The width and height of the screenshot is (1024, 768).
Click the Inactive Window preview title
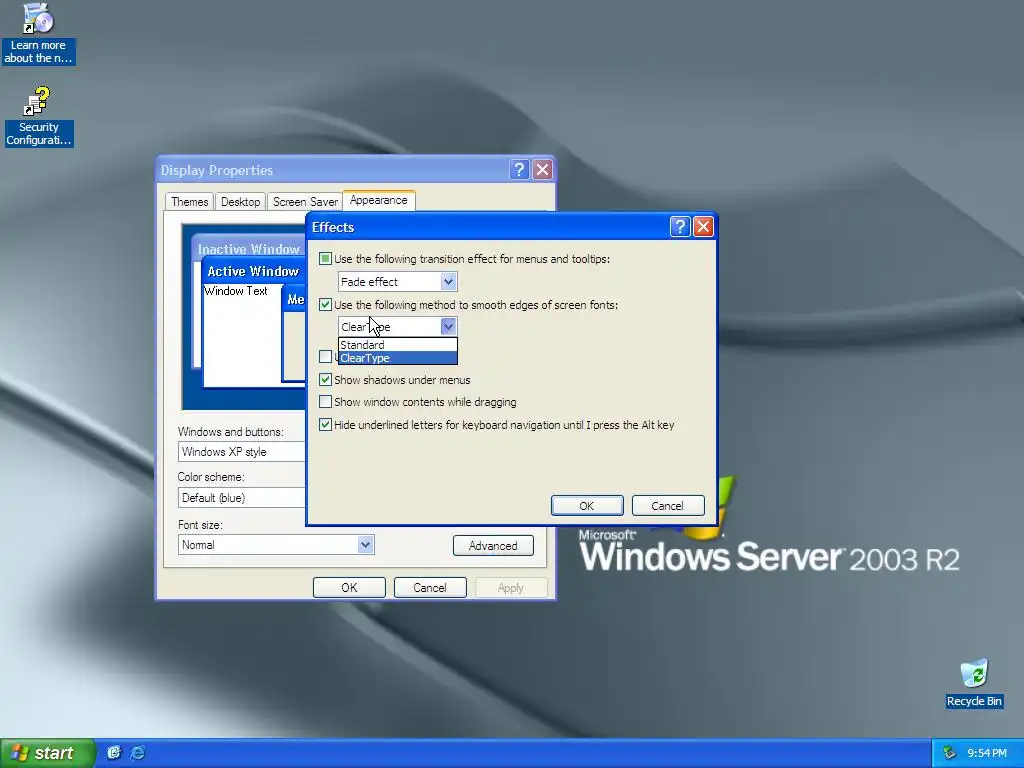[249, 249]
